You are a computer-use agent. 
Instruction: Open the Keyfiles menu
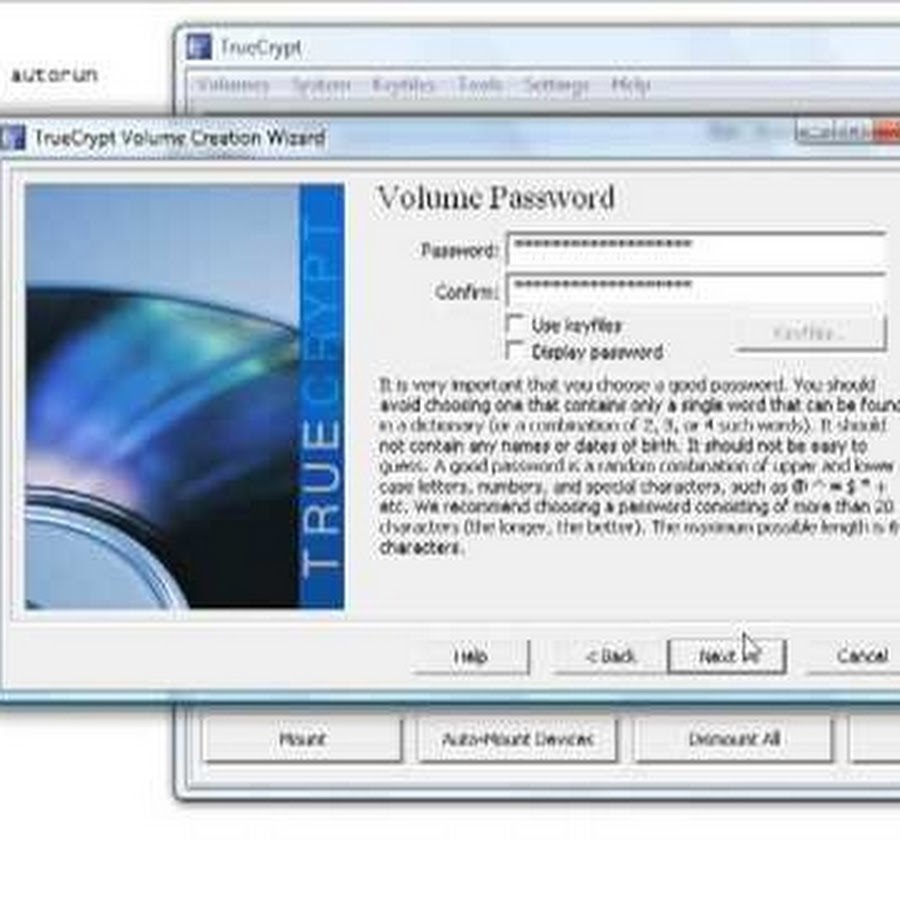point(403,86)
